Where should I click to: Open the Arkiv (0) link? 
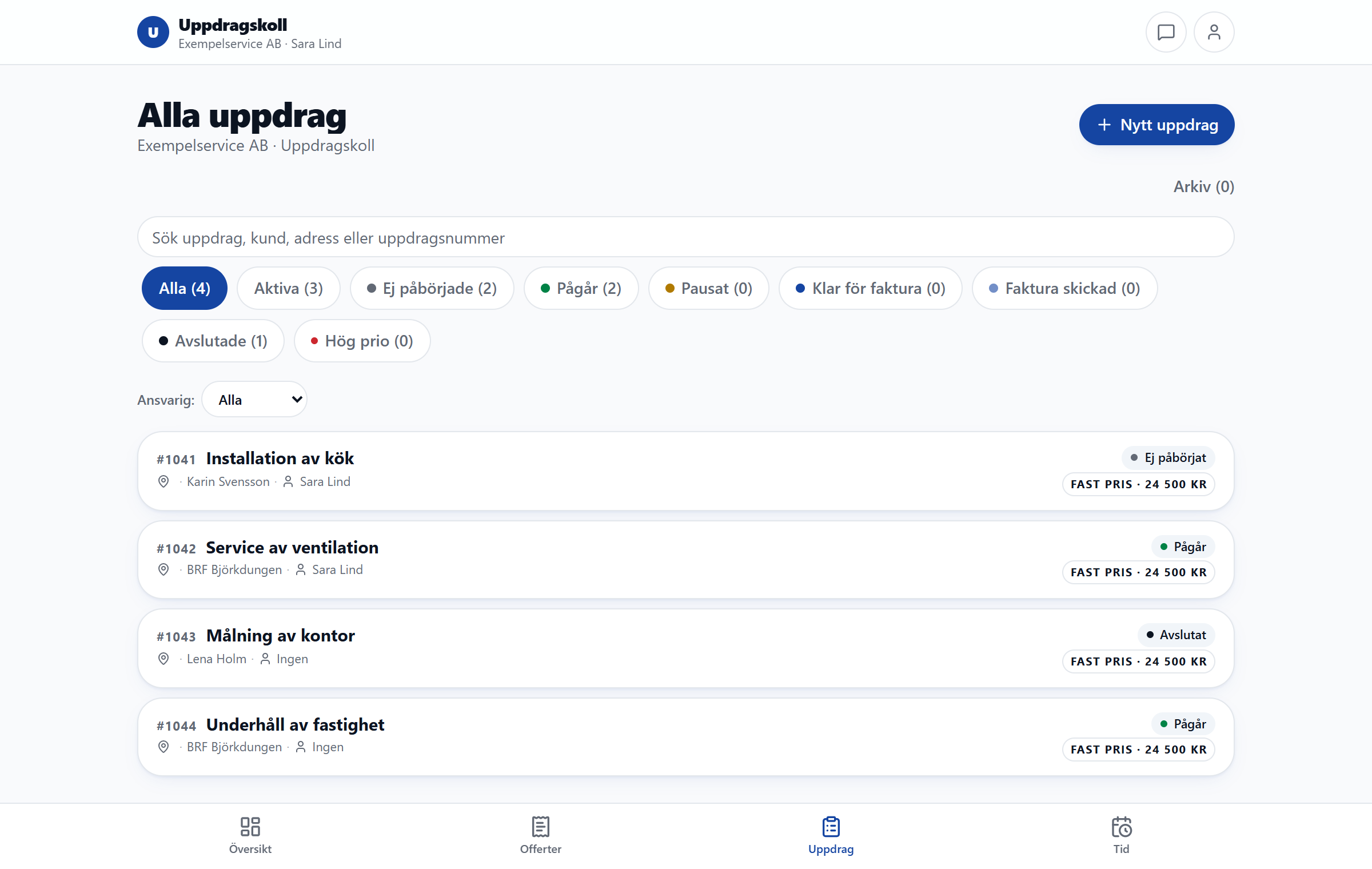[x=1203, y=186]
